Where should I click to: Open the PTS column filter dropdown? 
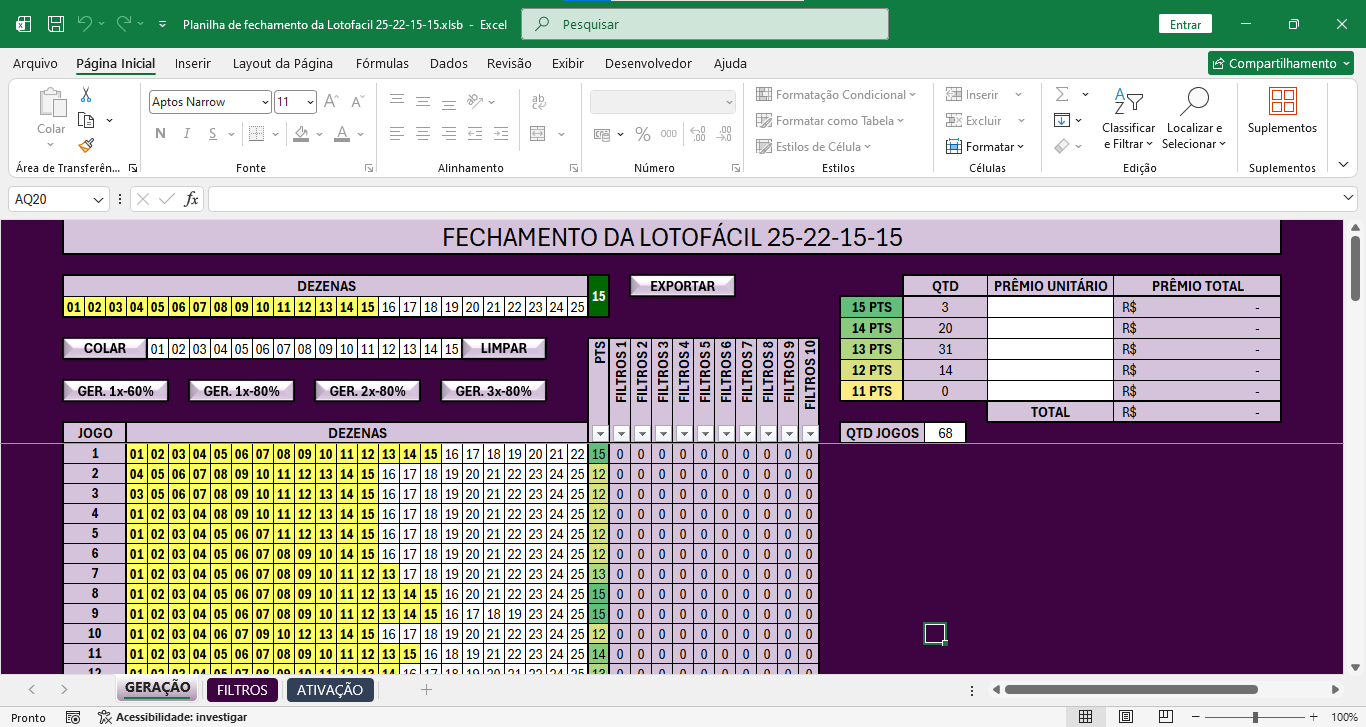click(x=599, y=433)
